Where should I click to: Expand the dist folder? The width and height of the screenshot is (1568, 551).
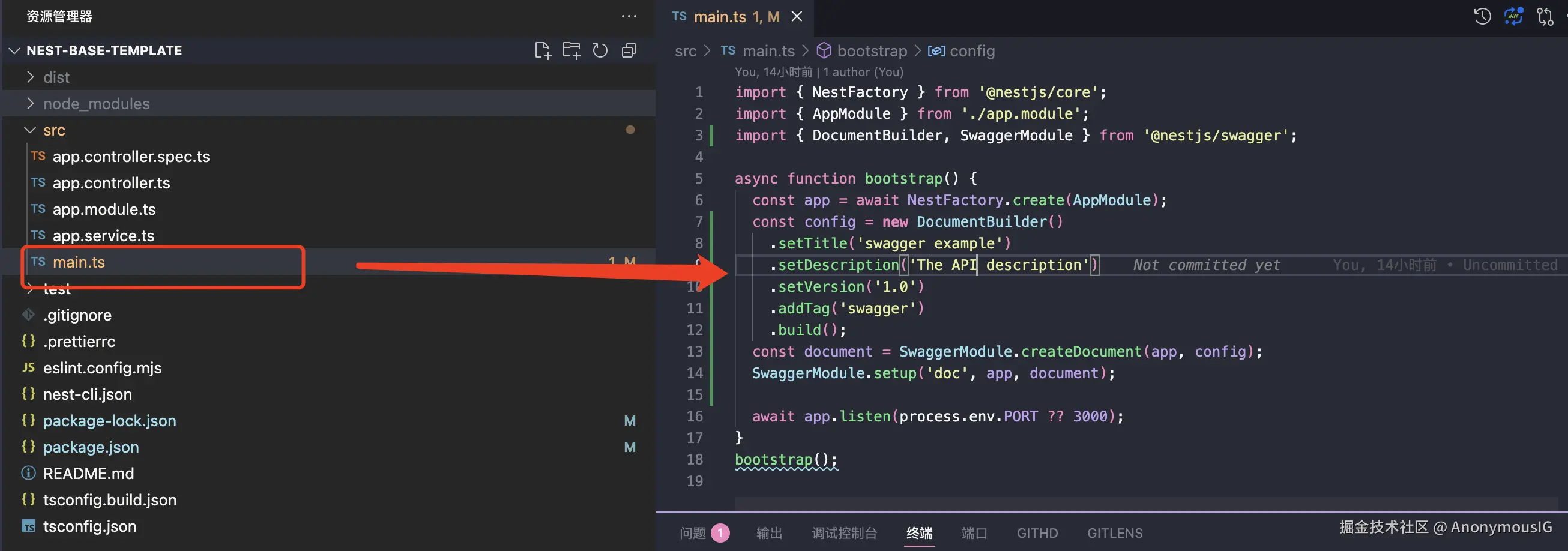pos(30,77)
